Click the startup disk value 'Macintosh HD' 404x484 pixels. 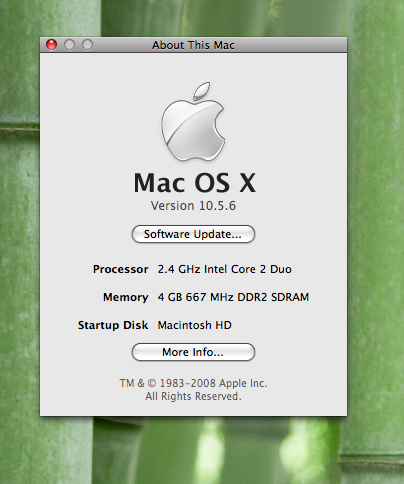pyautogui.click(x=195, y=325)
